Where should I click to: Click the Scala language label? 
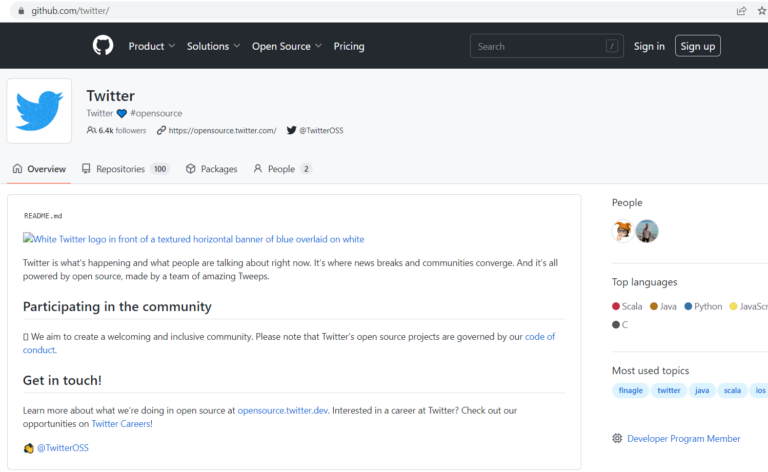pyautogui.click(x=632, y=307)
